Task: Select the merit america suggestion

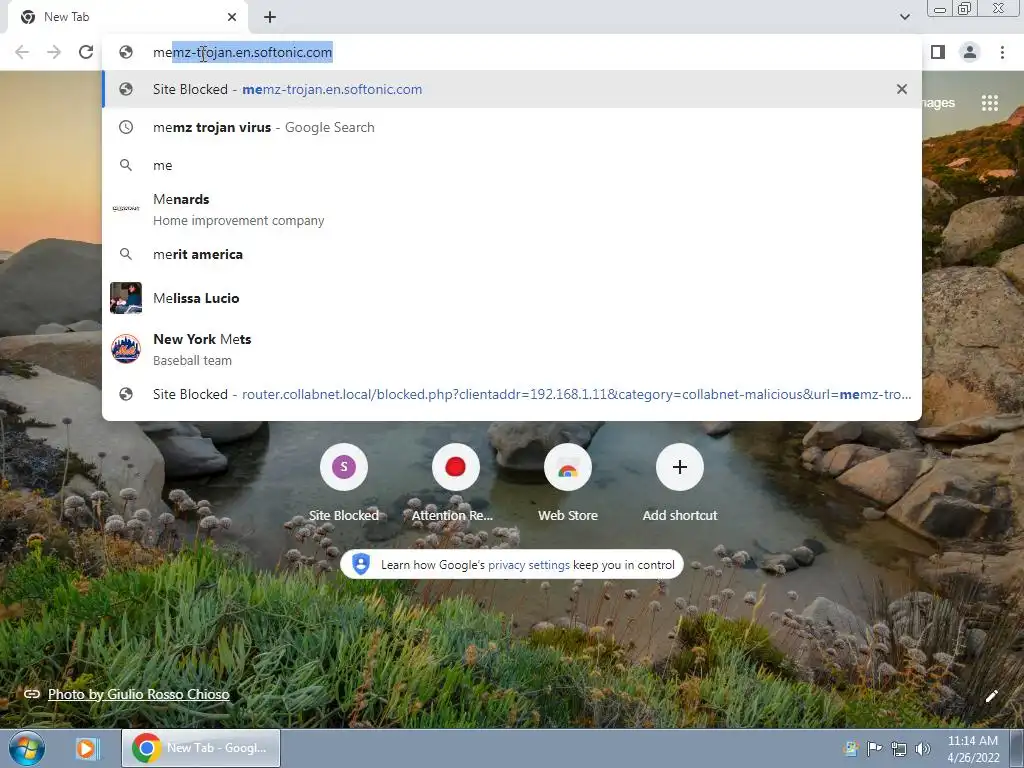Action: [x=511, y=254]
